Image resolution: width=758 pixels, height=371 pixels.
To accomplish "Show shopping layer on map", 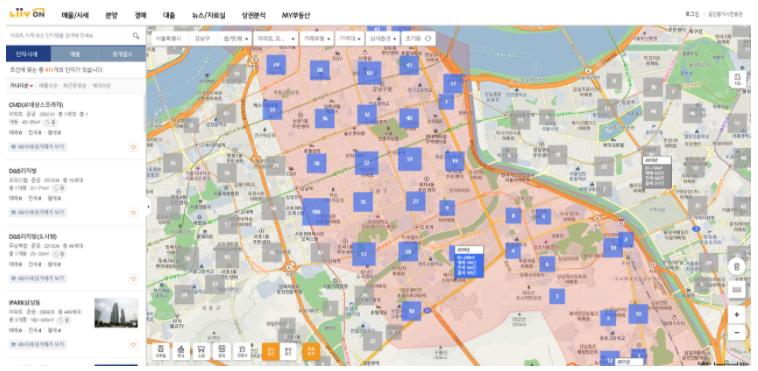I will [202, 351].
